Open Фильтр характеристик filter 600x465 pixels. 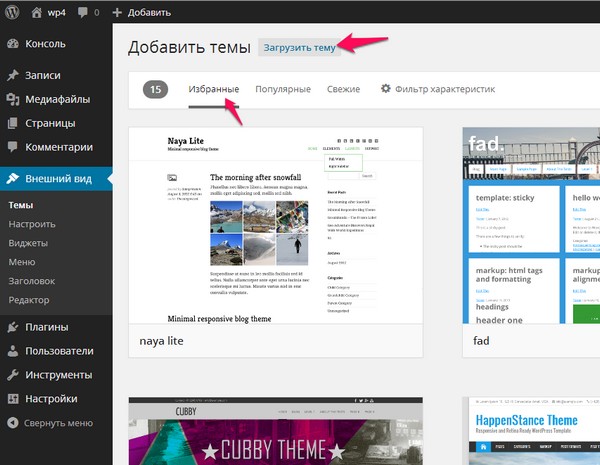pos(438,89)
